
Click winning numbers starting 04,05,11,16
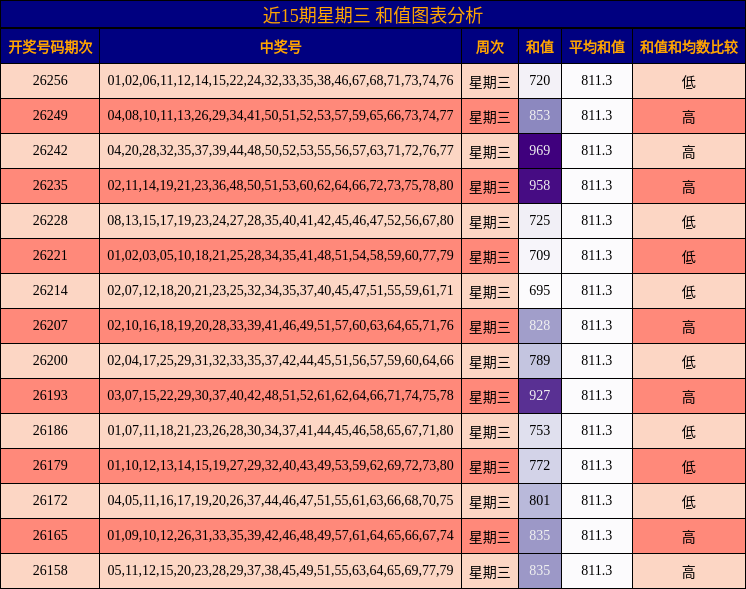coord(280,500)
